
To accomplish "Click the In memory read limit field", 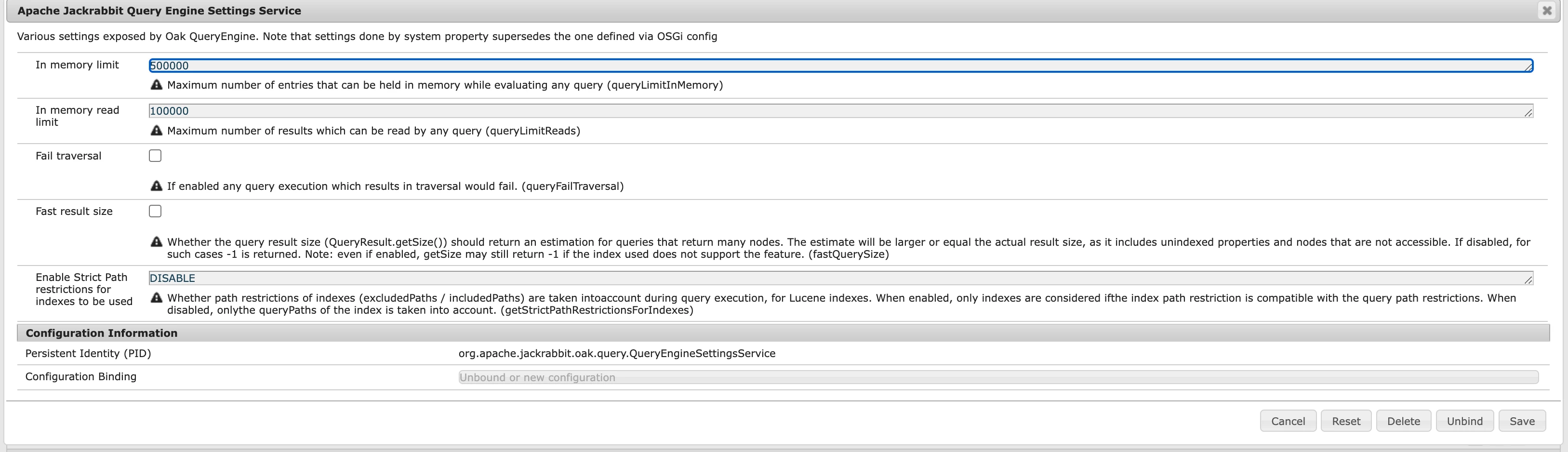I will point(840,111).
